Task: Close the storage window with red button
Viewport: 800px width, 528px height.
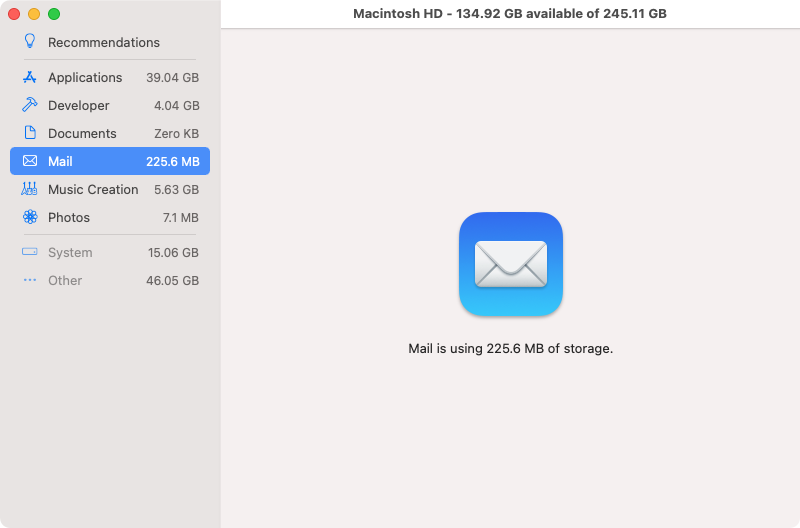Action: pos(14,14)
